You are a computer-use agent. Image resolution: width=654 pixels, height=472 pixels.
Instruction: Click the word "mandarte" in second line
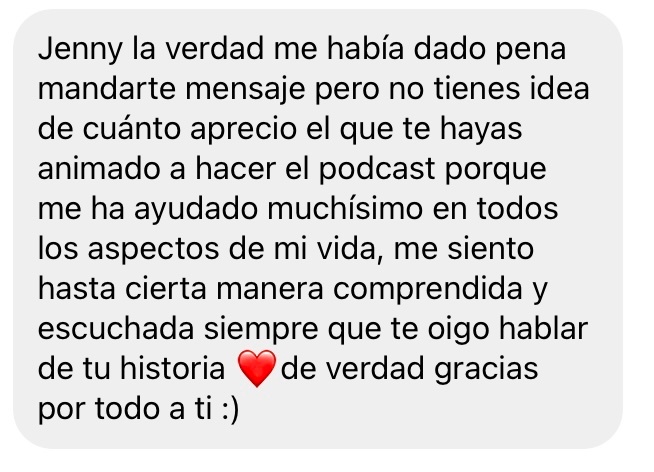coord(107,89)
